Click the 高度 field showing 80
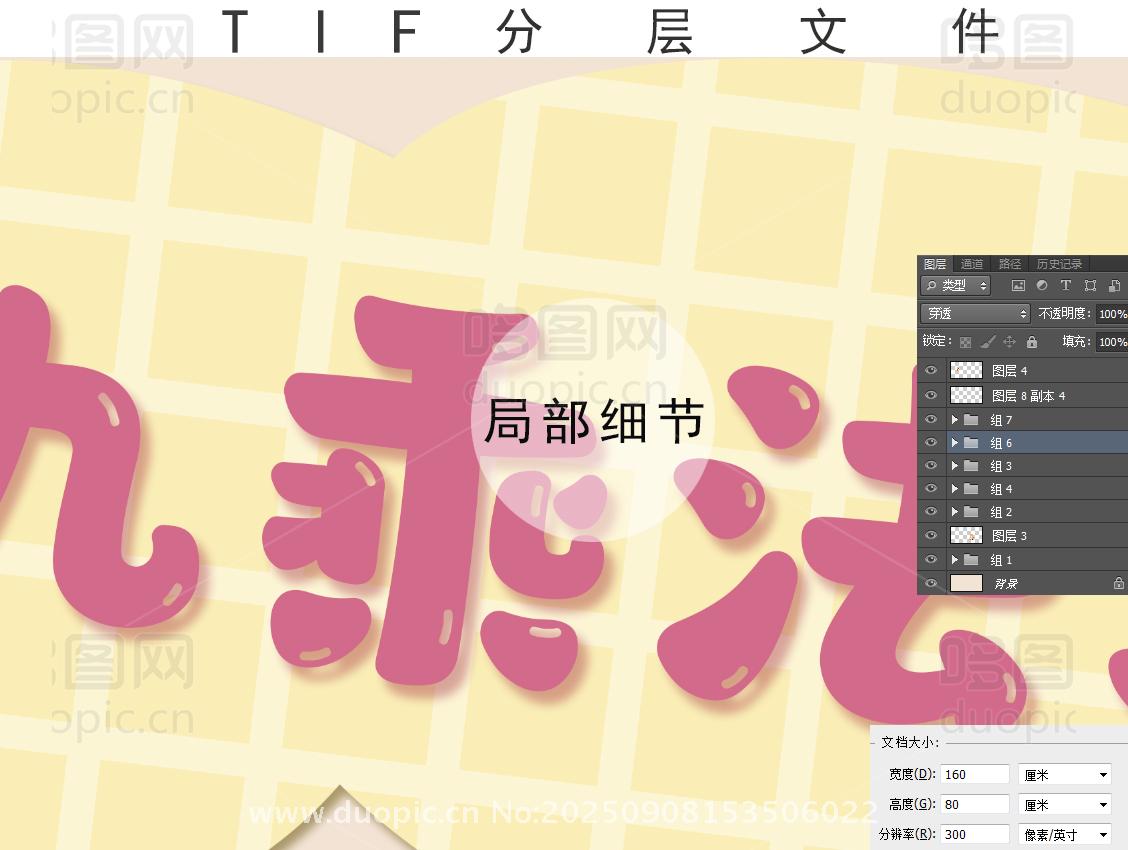 (x=975, y=805)
